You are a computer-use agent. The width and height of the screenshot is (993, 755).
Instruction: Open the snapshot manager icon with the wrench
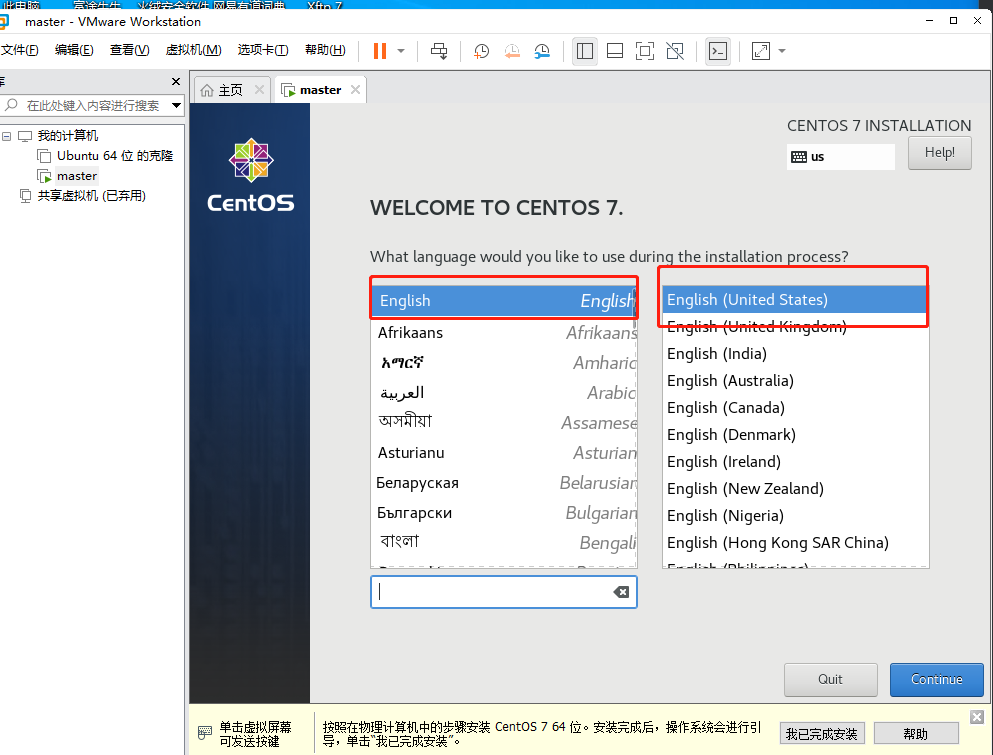tap(542, 51)
